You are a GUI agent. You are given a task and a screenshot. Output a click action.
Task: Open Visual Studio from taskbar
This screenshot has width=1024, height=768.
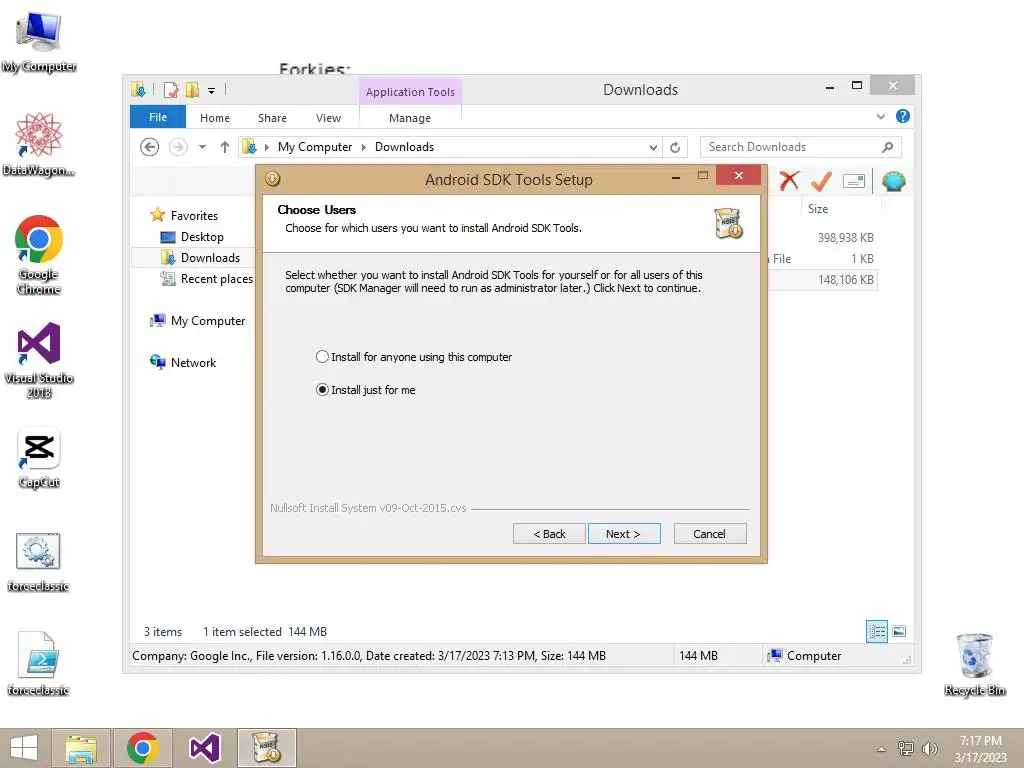click(204, 748)
